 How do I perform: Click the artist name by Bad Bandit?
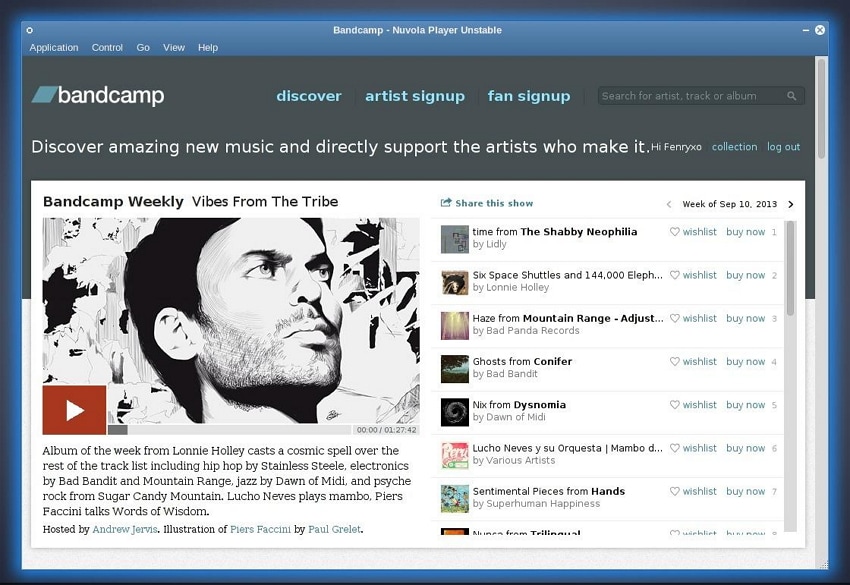(505, 374)
